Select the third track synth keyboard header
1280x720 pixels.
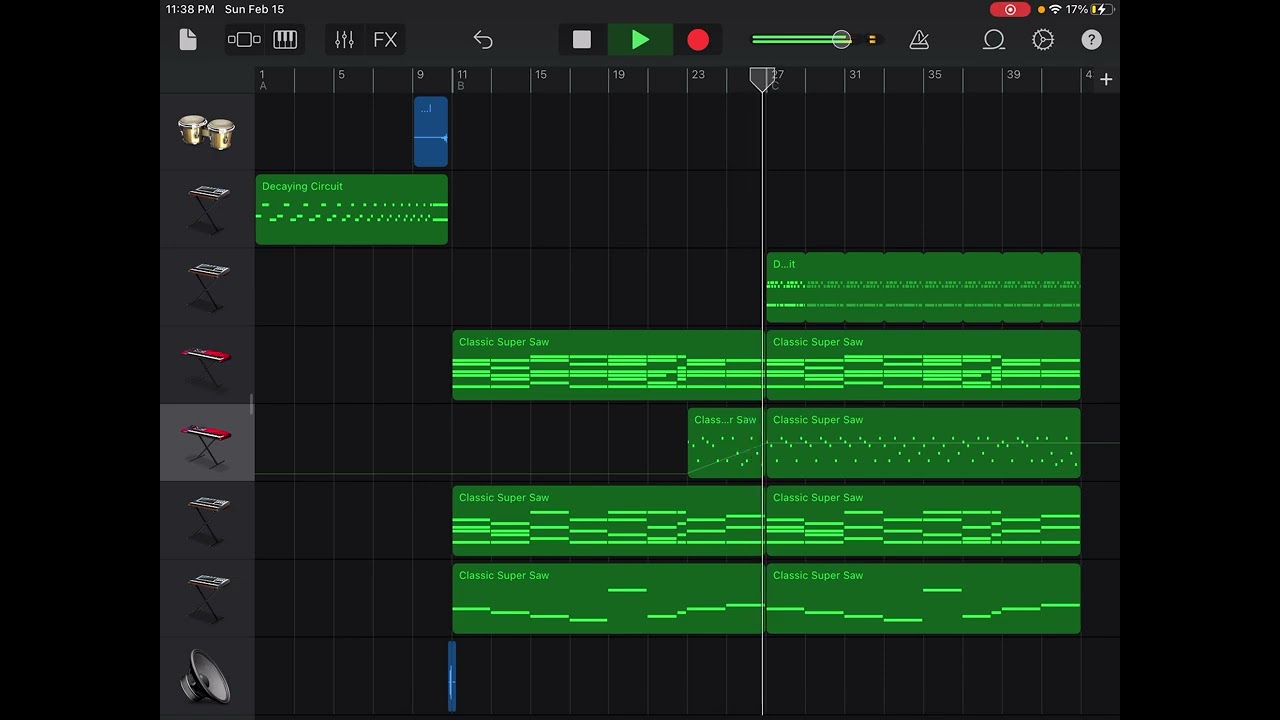(207, 288)
